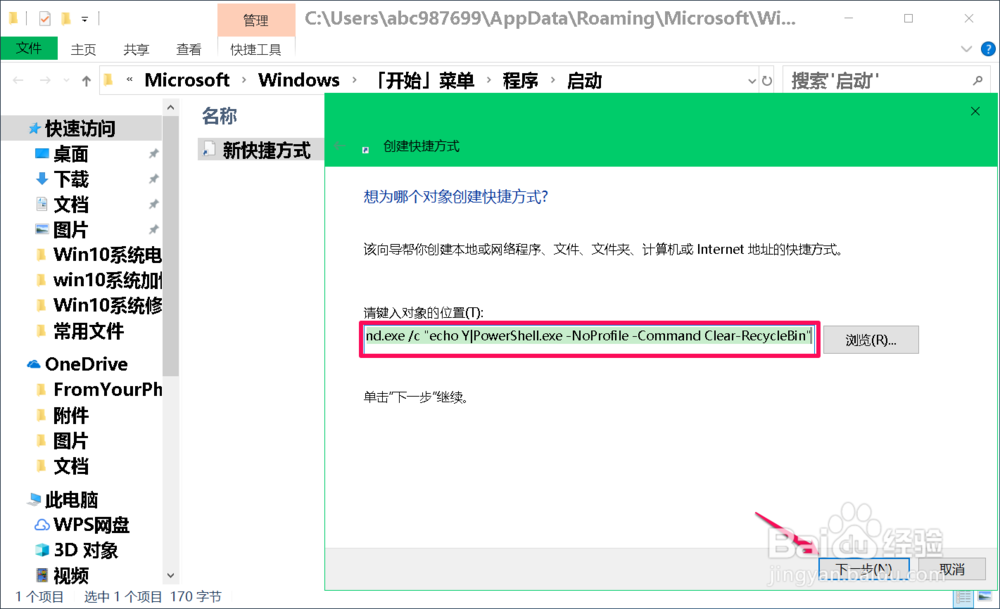This screenshot has height=609, width=1000.
Task: Click the Properties icon in Quick Access Toolbar
Action: point(43,17)
